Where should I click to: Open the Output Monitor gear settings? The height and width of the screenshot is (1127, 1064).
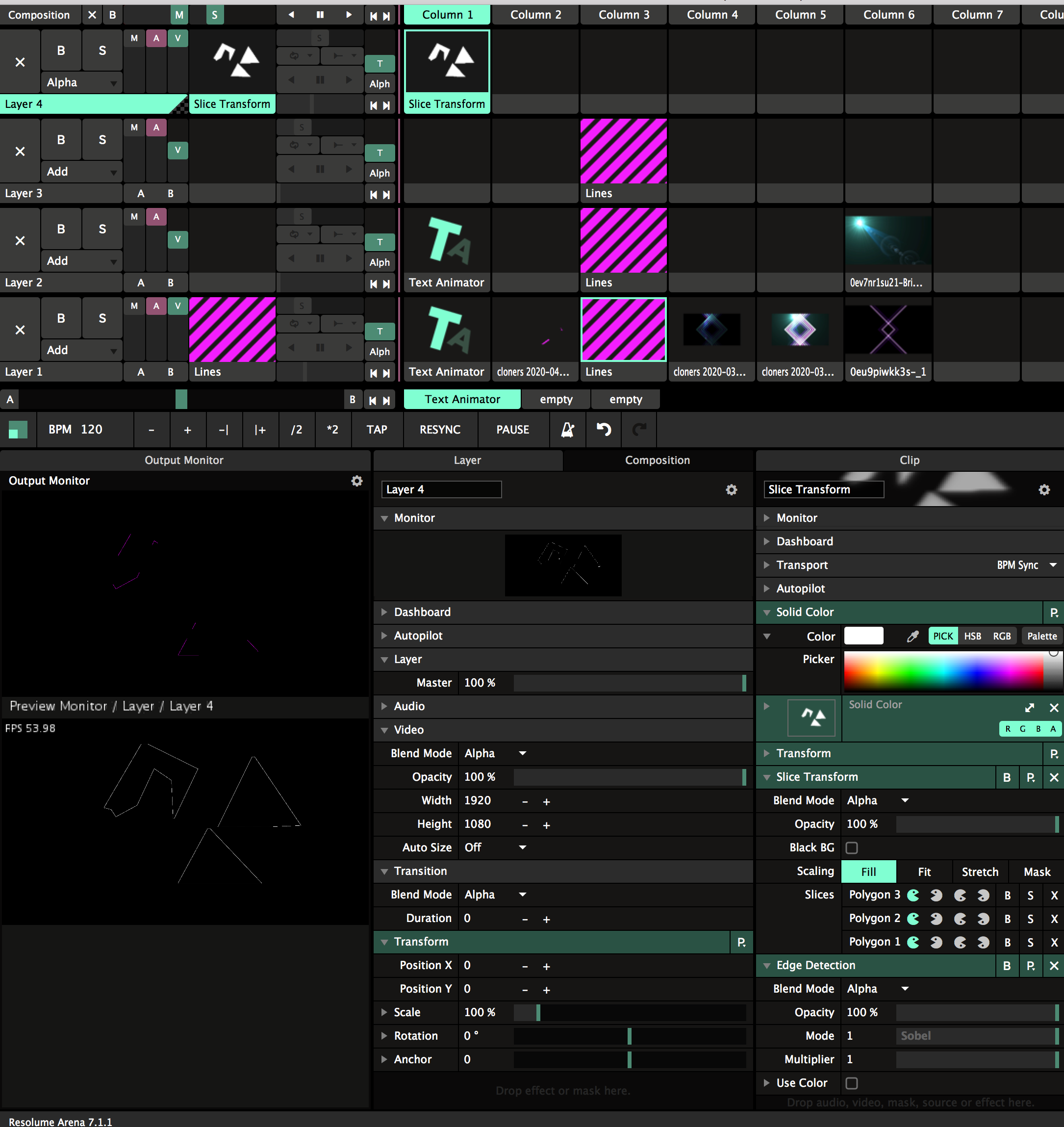[x=357, y=481]
